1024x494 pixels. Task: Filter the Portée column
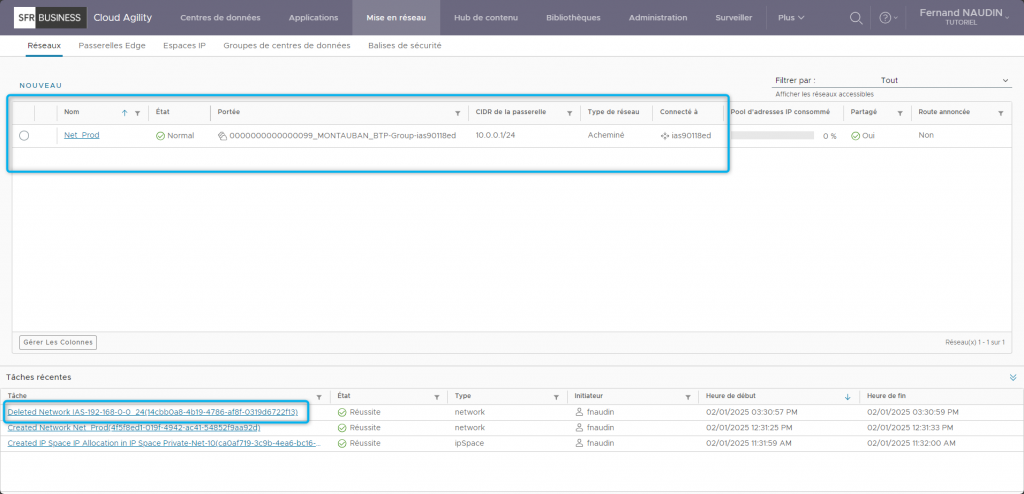[457, 113]
